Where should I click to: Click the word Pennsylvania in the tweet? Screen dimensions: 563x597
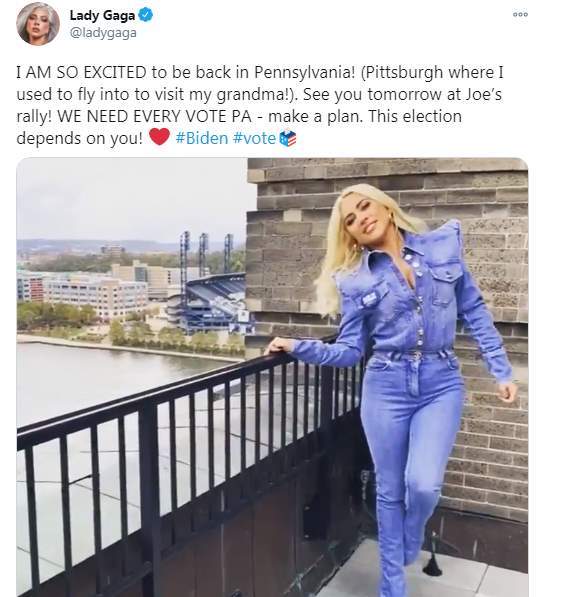tap(305, 73)
